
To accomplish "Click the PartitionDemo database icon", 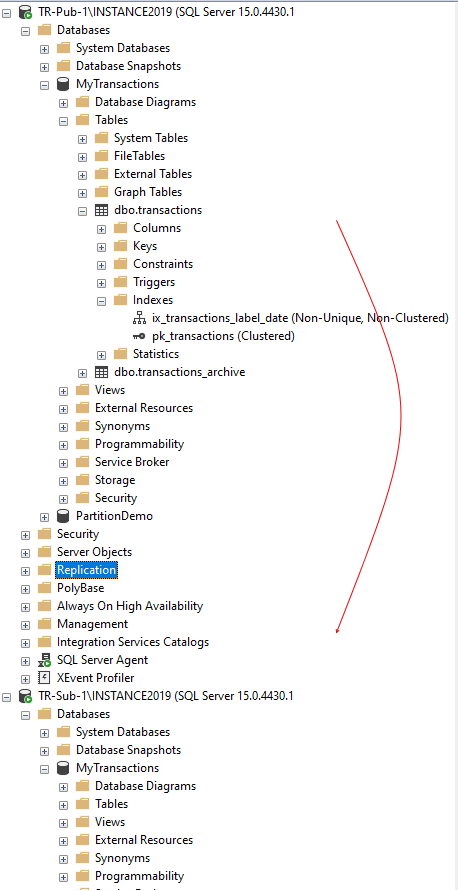I will coord(63,517).
